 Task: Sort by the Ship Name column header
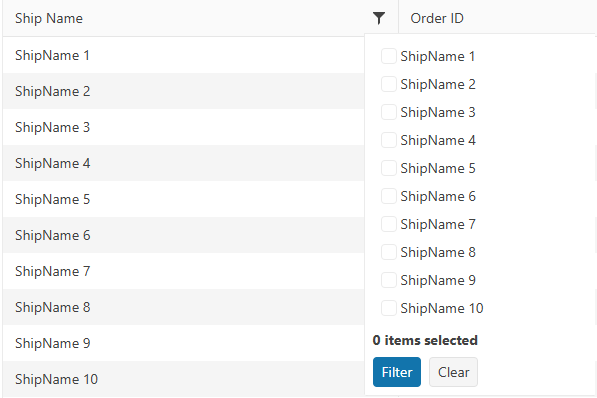click(x=49, y=18)
